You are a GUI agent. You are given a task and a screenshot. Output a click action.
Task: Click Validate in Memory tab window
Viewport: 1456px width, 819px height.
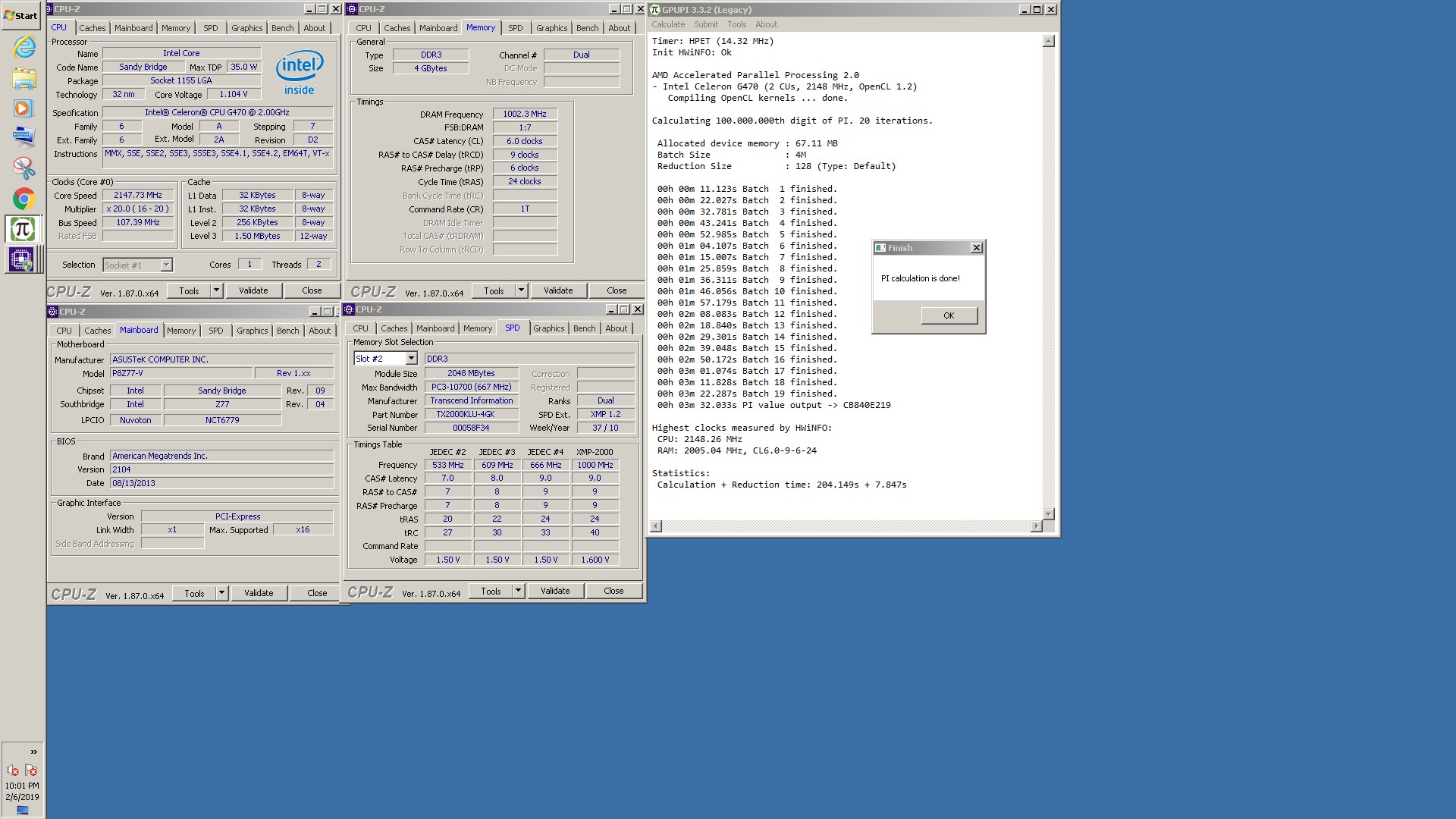pos(558,290)
